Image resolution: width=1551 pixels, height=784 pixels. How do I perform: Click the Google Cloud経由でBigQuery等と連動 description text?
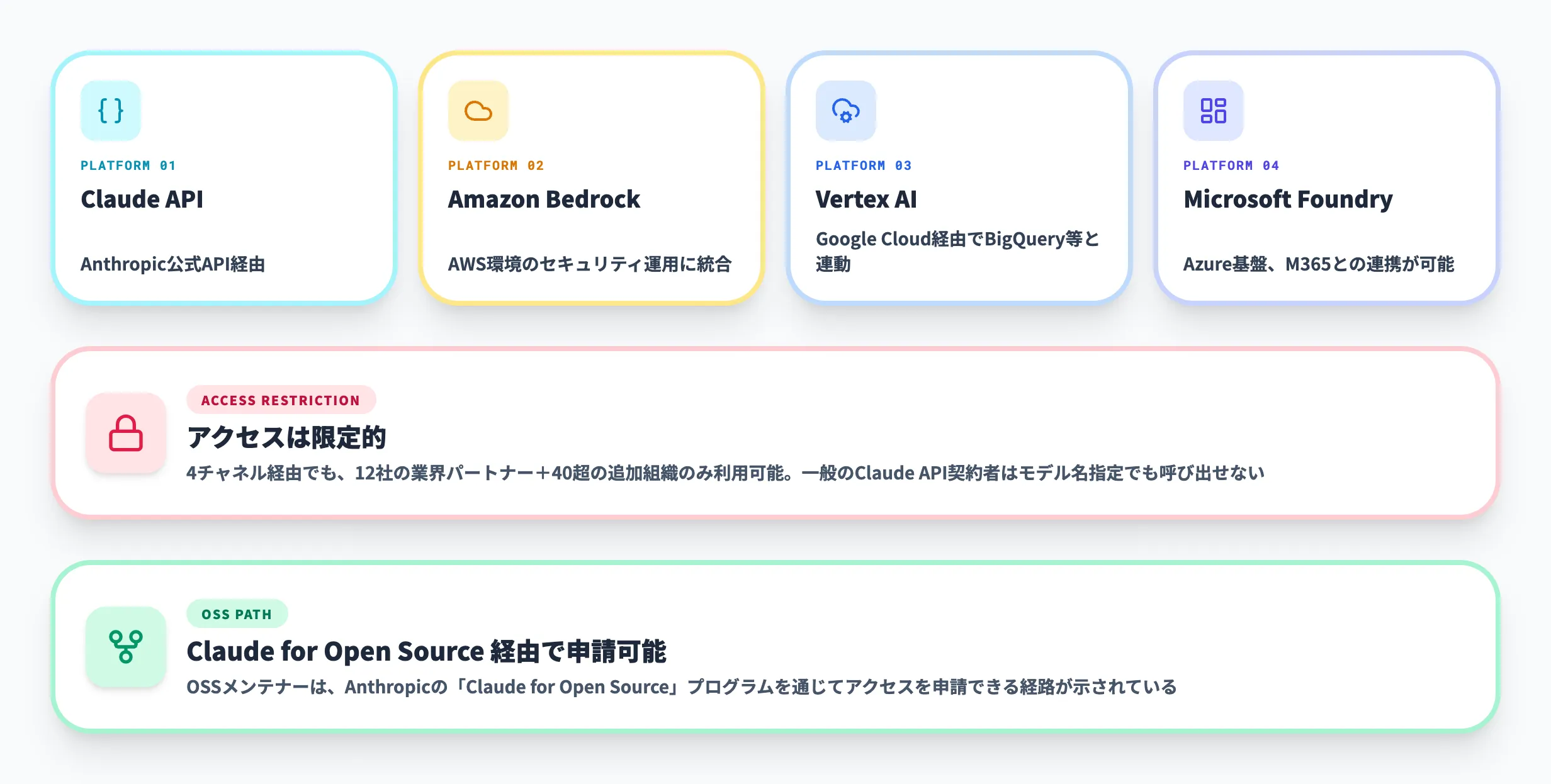pyautogui.click(x=958, y=250)
